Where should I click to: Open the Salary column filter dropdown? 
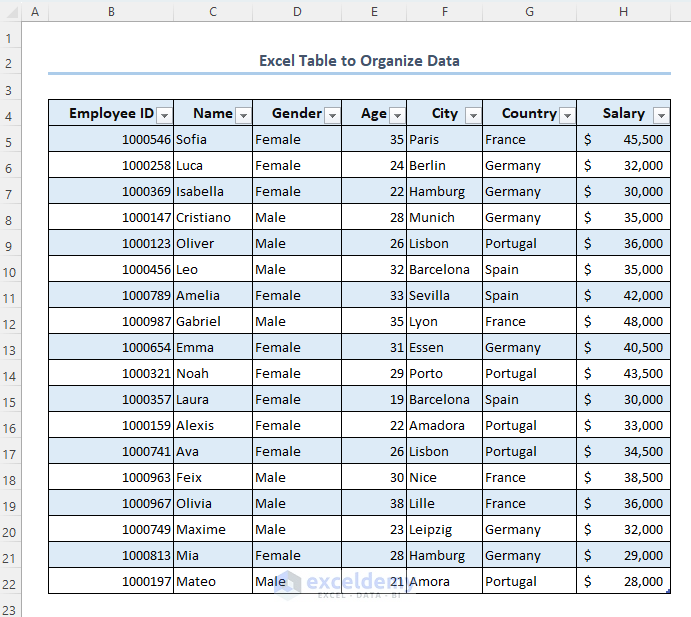(661, 115)
